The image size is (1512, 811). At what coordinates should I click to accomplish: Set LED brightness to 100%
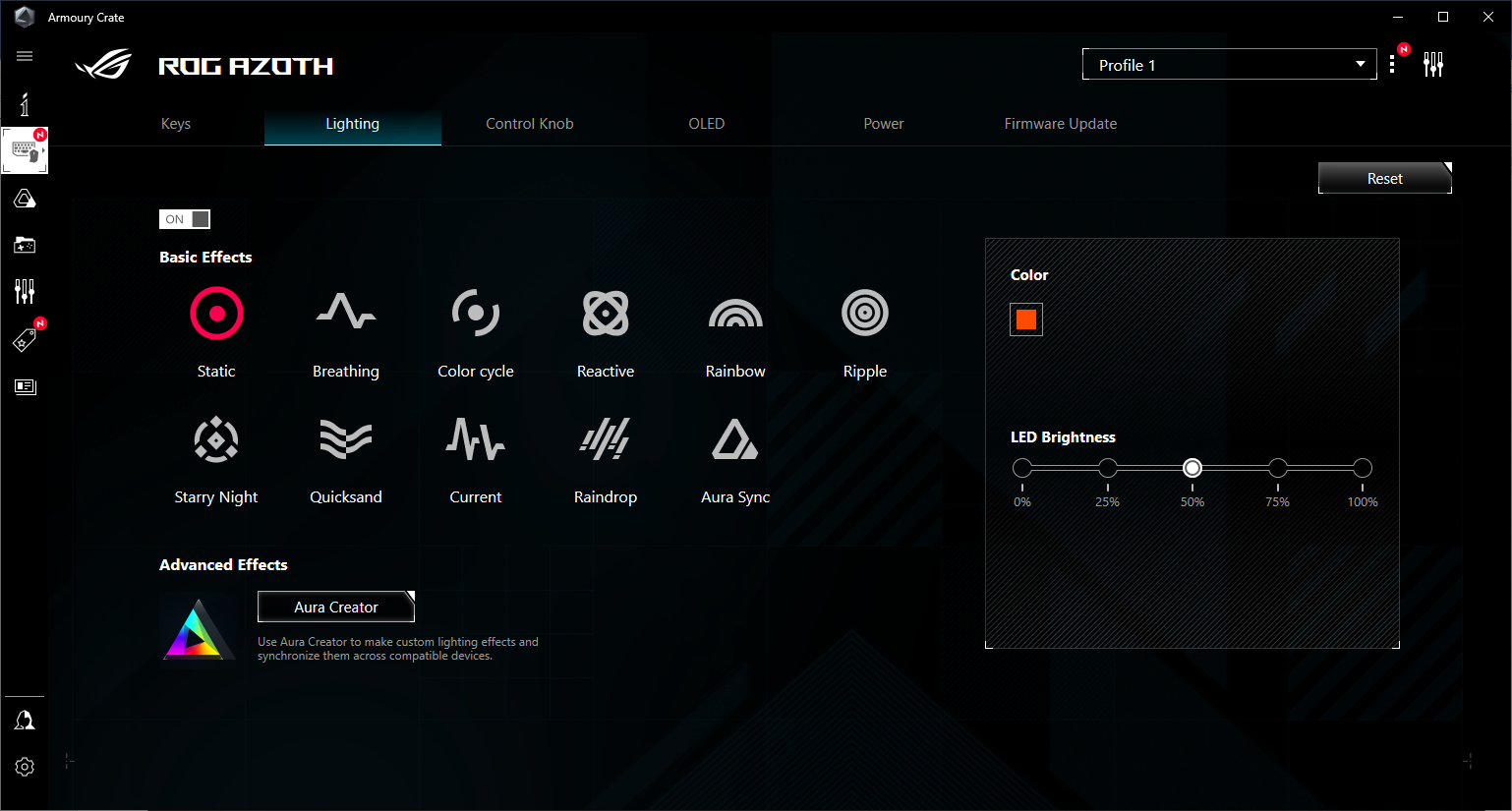pyautogui.click(x=1363, y=468)
